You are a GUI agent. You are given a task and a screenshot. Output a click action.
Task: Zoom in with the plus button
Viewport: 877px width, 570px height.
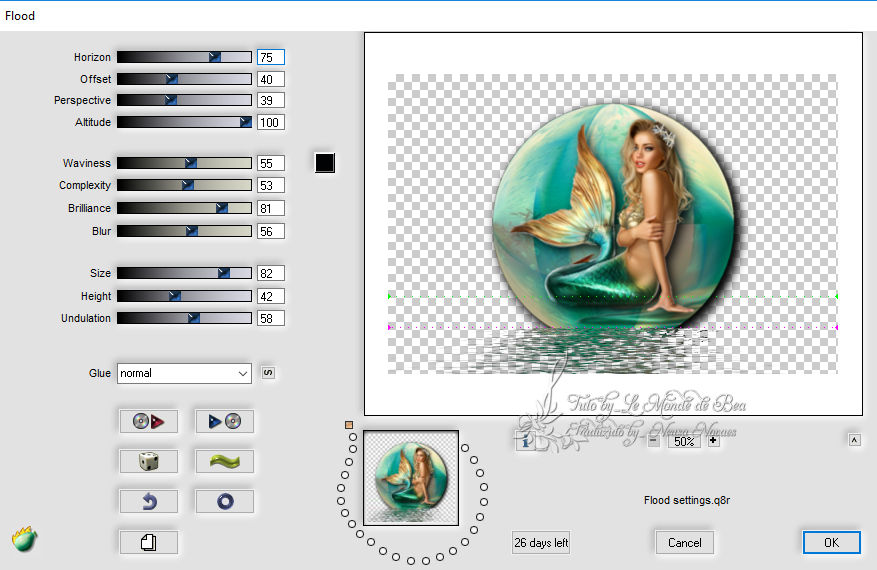point(713,441)
